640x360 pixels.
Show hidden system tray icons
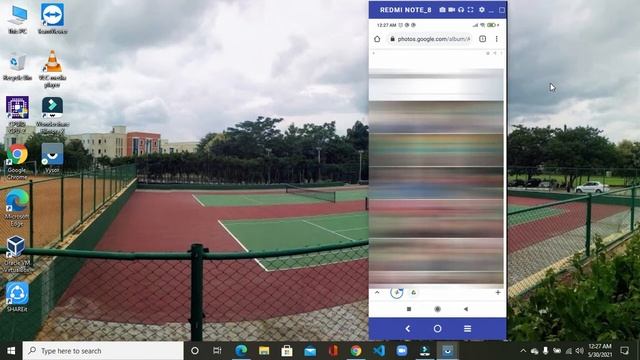click(x=523, y=351)
